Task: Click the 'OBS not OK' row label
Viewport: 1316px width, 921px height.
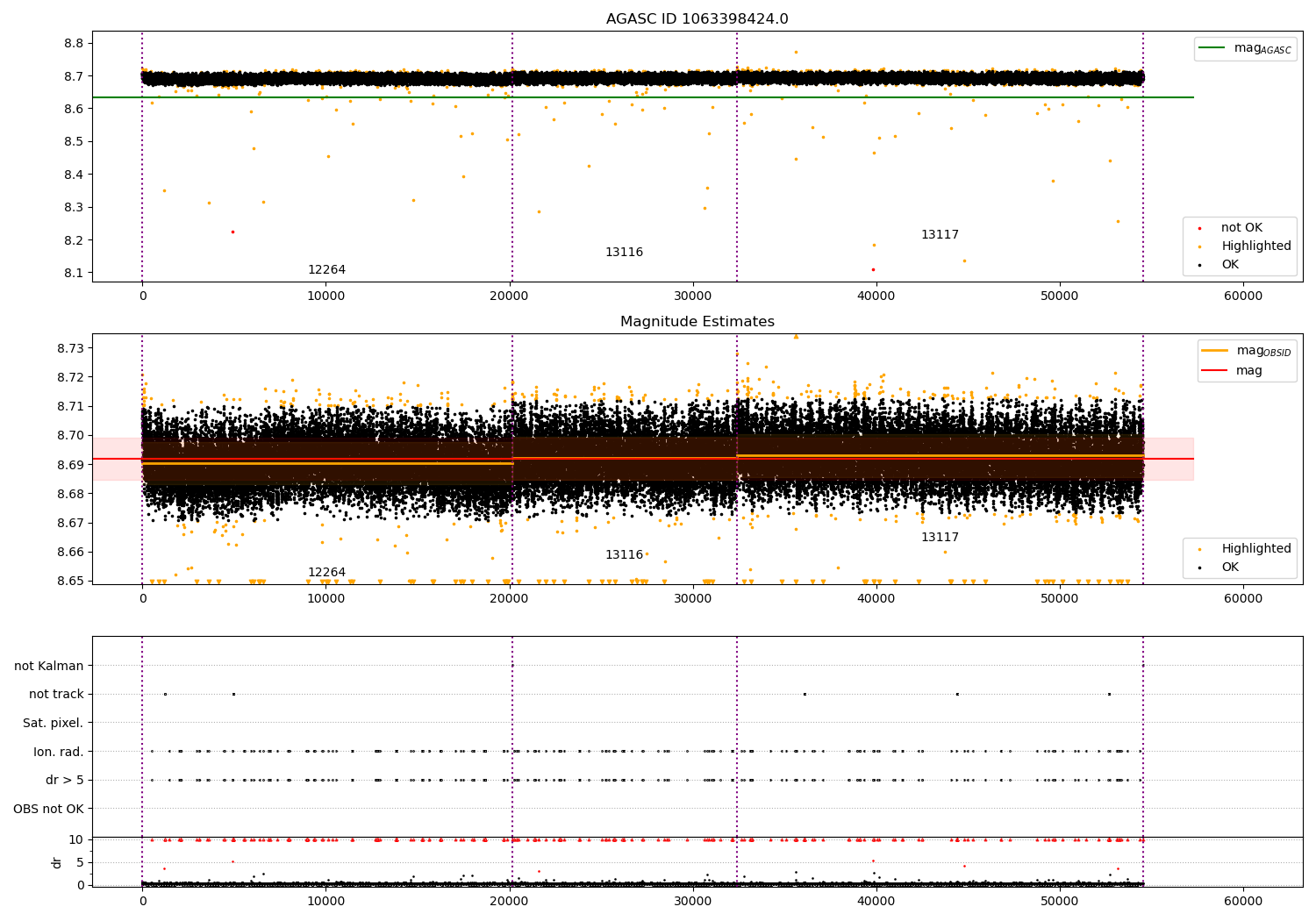Action: point(49,810)
